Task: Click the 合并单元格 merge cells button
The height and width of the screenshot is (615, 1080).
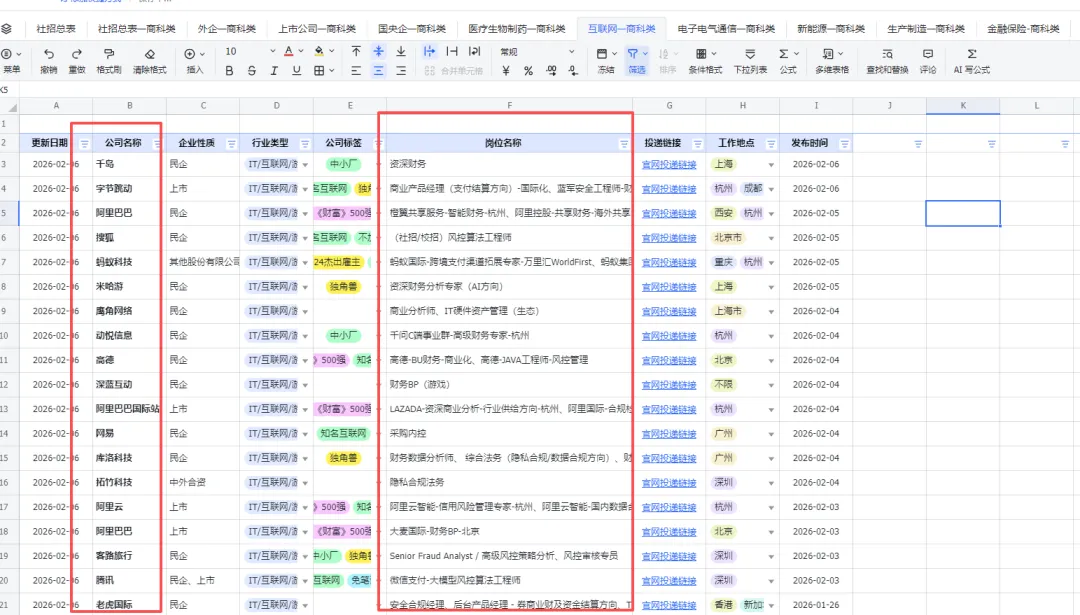Action: point(453,70)
